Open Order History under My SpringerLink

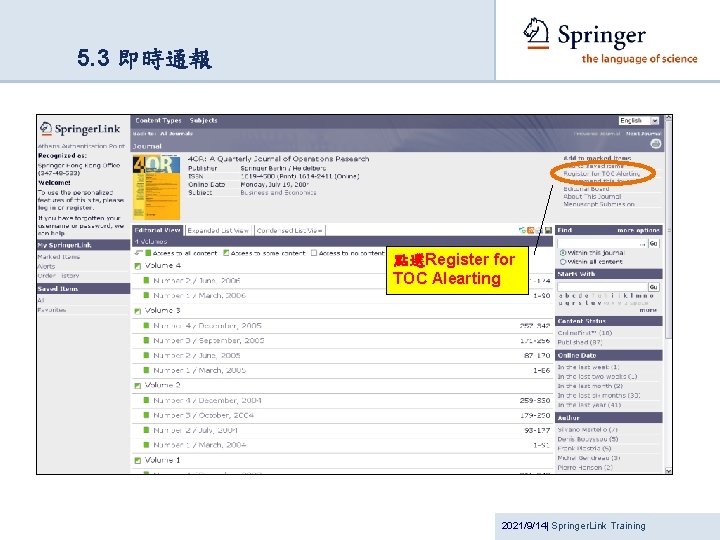pos(58,276)
